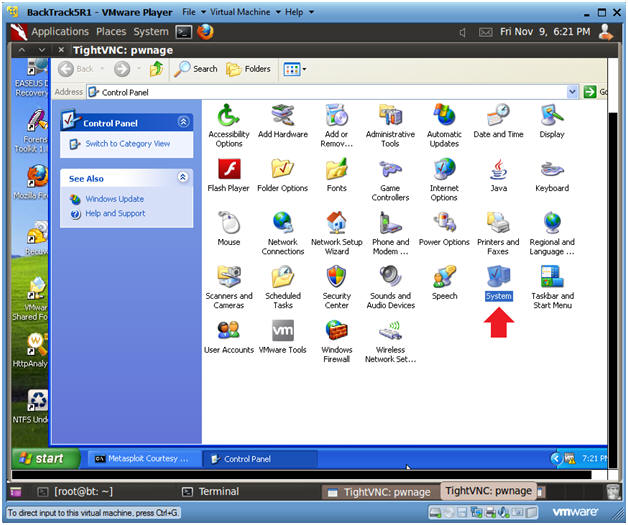This screenshot has width=628, height=525.
Task: Switch to Category View link
Action: (x=127, y=143)
